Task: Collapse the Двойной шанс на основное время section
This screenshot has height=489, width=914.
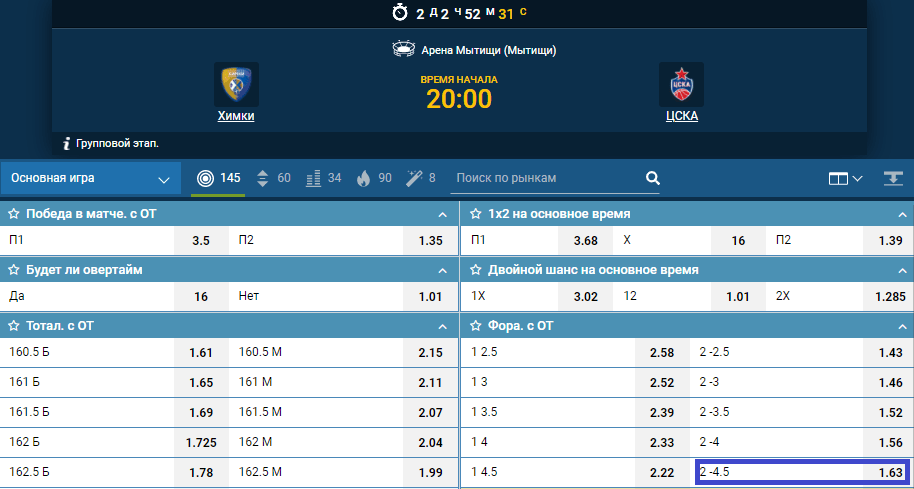Action: pyautogui.click(x=902, y=270)
